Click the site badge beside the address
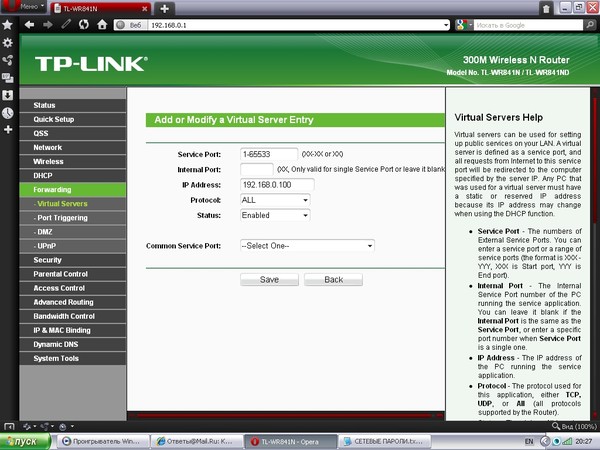The image size is (600, 450). [x=130, y=25]
